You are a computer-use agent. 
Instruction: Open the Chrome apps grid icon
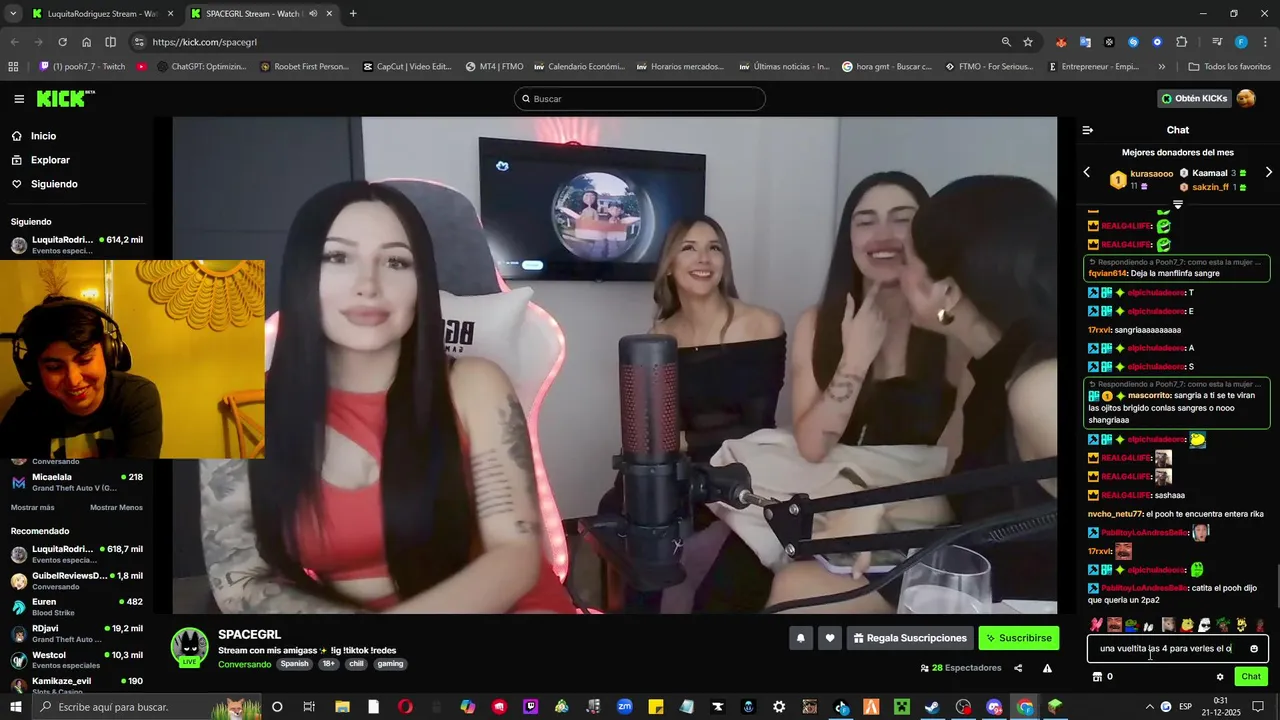click(x=13, y=67)
